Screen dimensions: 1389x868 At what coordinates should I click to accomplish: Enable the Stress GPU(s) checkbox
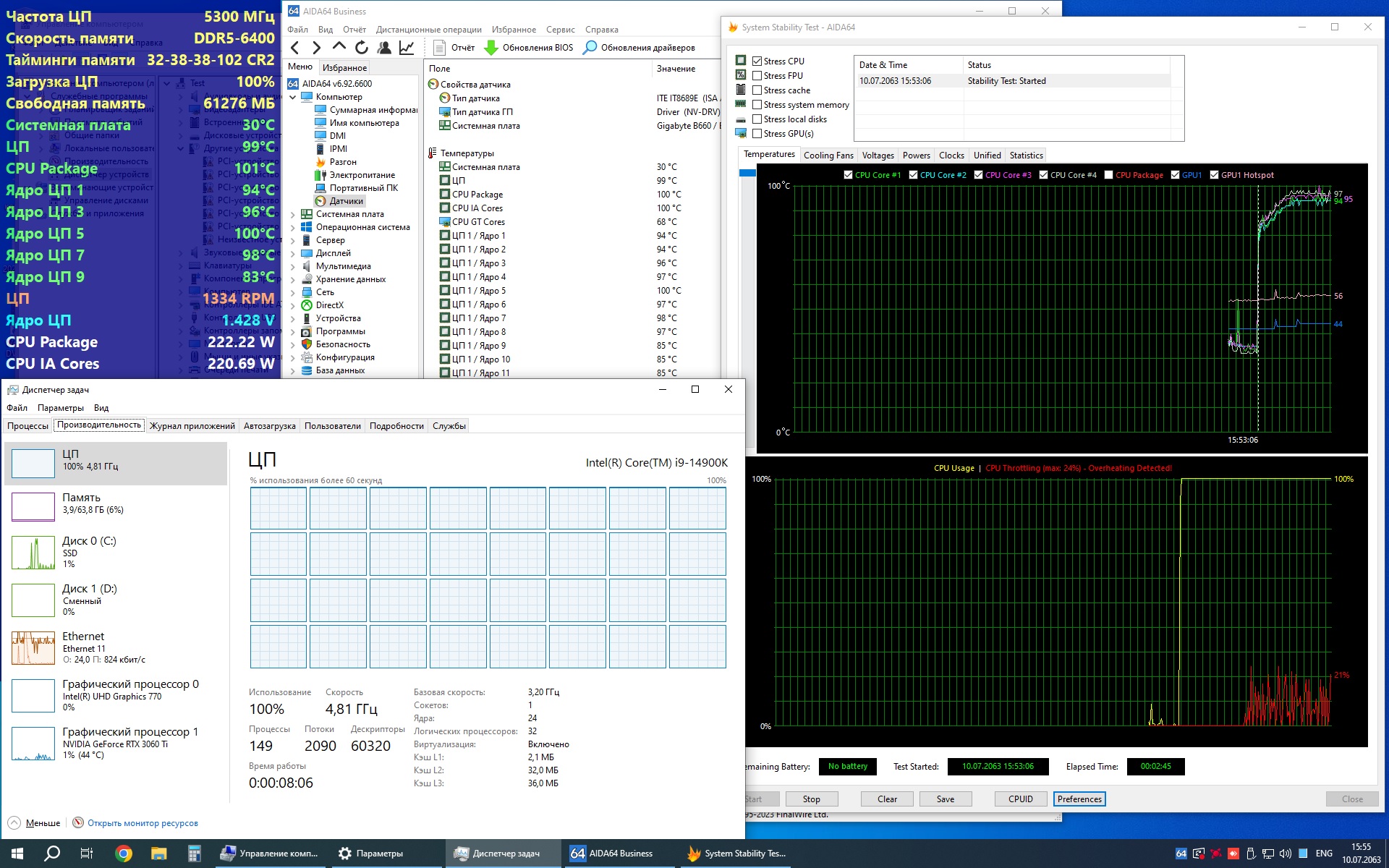[757, 134]
